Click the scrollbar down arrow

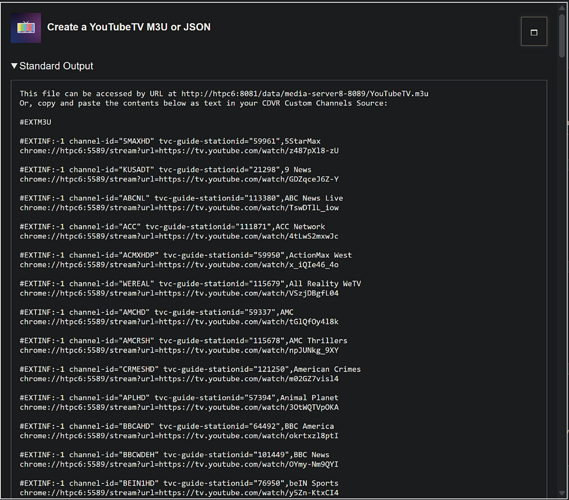coord(562,493)
